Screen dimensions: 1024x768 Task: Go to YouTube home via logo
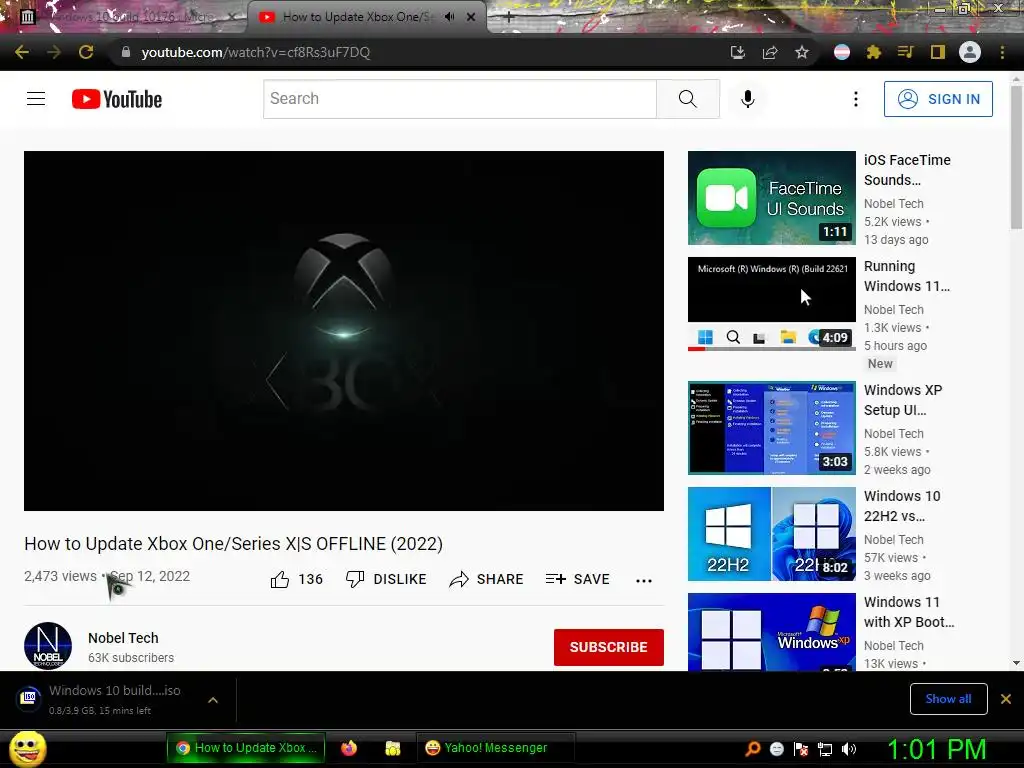pos(117,99)
